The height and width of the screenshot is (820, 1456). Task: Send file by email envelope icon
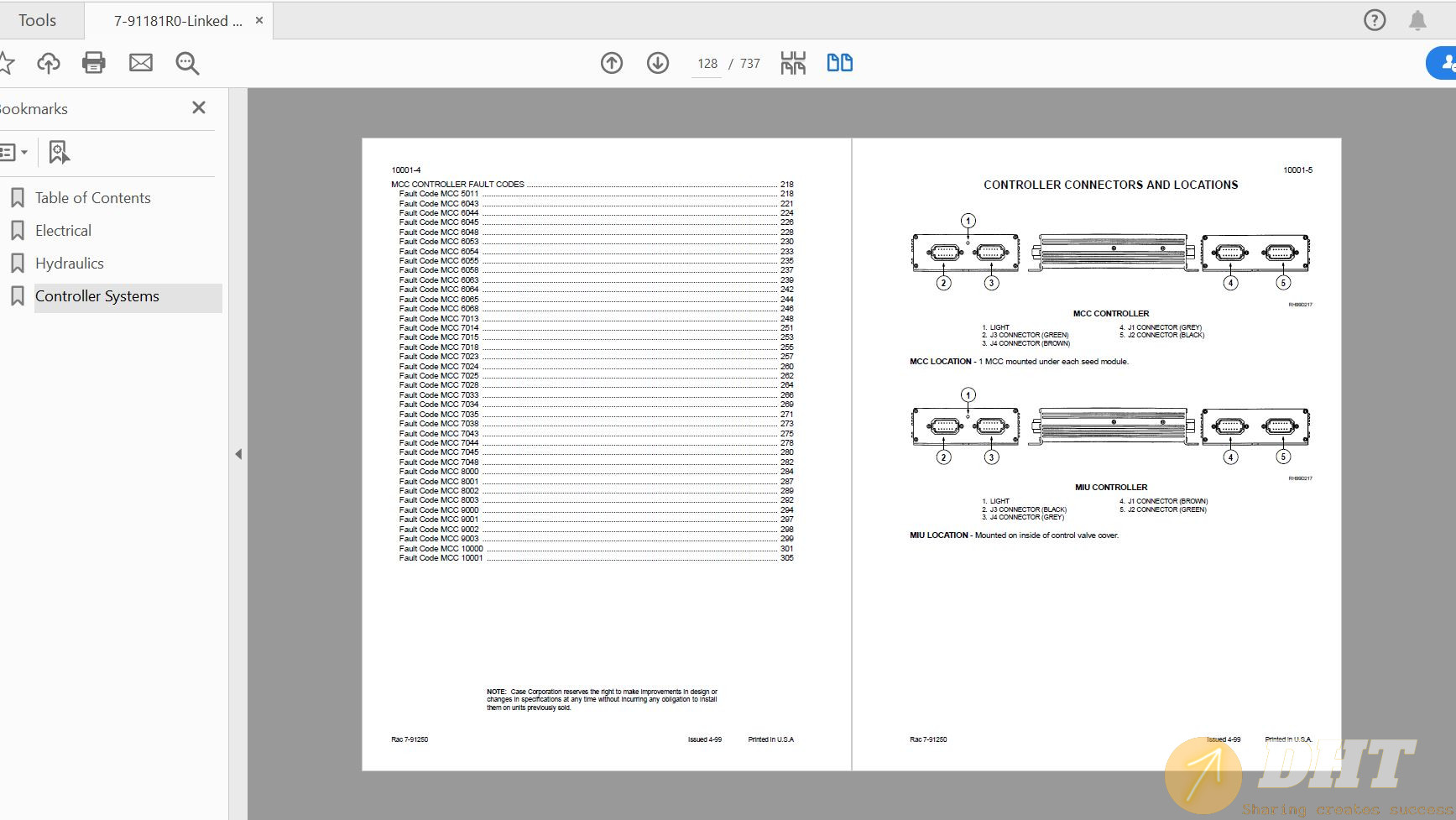pyautogui.click(x=141, y=63)
